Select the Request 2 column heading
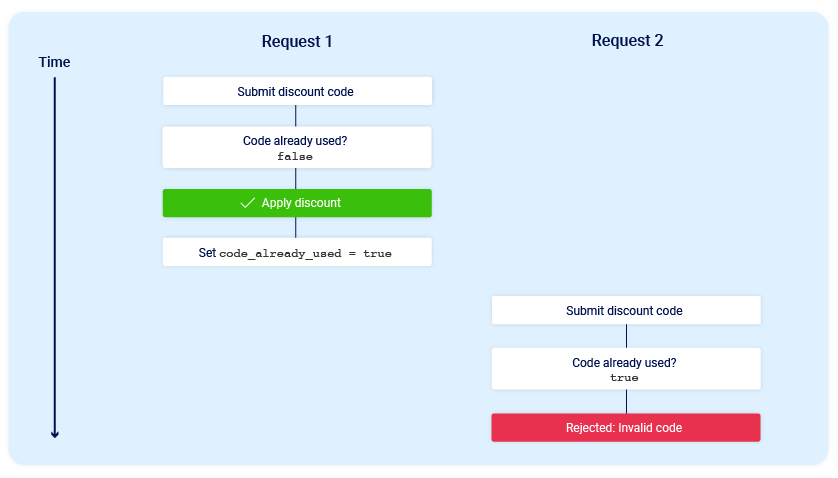 [x=627, y=41]
